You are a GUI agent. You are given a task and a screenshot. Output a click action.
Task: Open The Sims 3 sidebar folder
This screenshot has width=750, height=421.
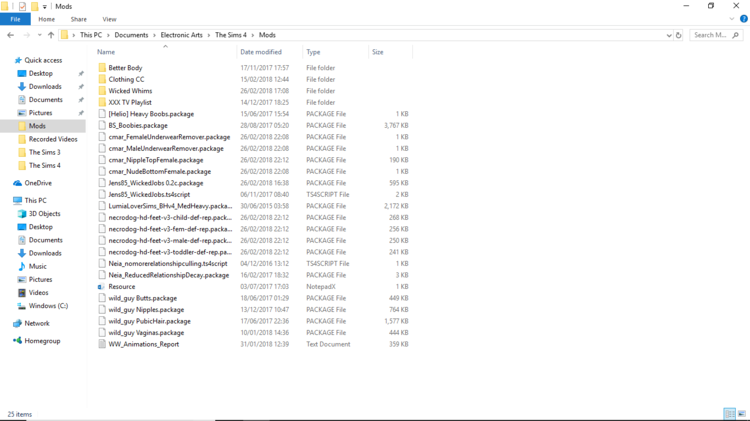(44, 152)
